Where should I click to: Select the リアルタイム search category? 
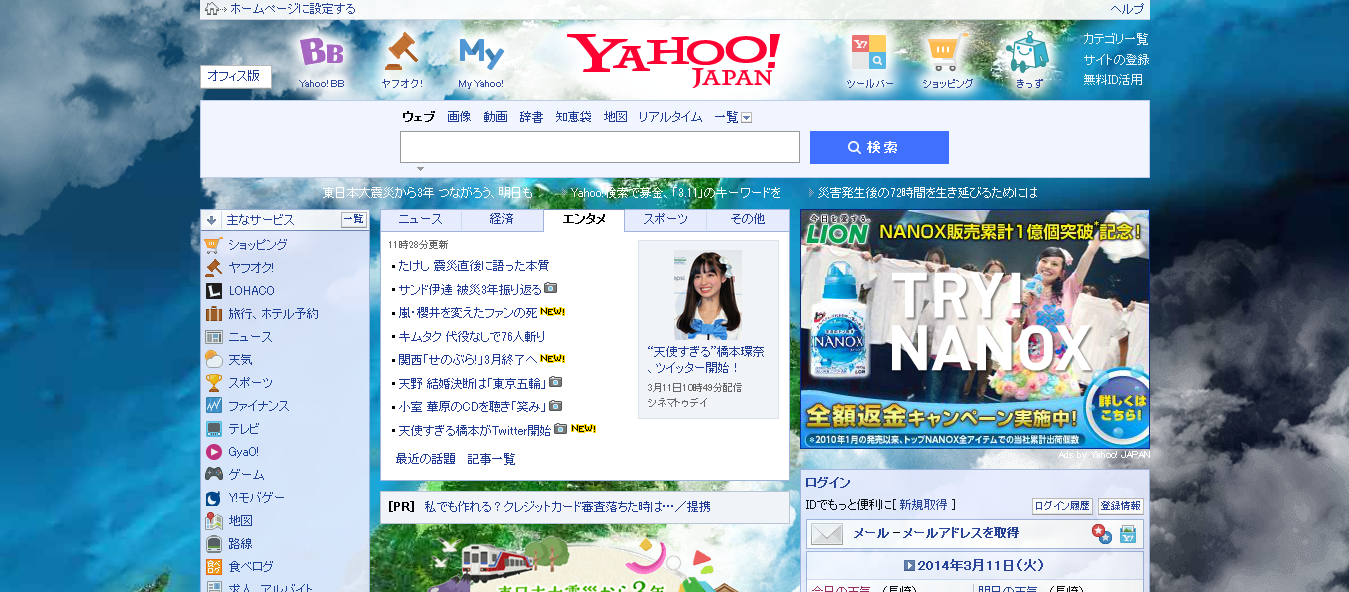click(x=670, y=117)
